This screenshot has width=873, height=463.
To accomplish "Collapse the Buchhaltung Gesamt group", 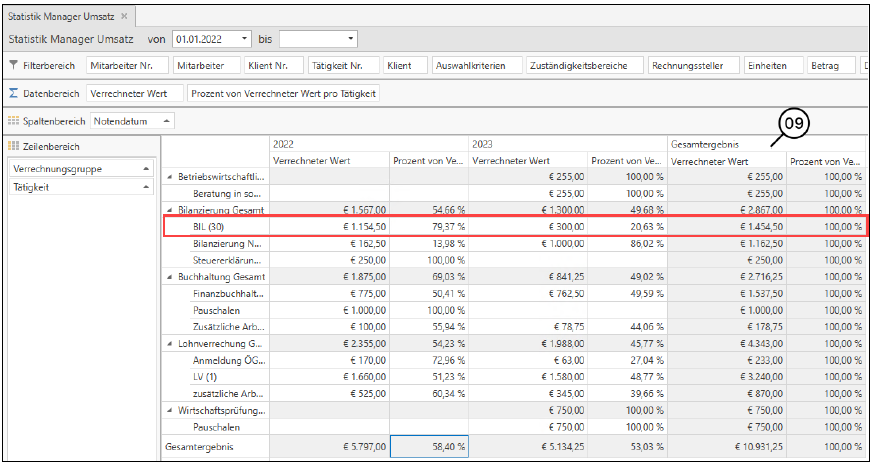I will point(168,277).
